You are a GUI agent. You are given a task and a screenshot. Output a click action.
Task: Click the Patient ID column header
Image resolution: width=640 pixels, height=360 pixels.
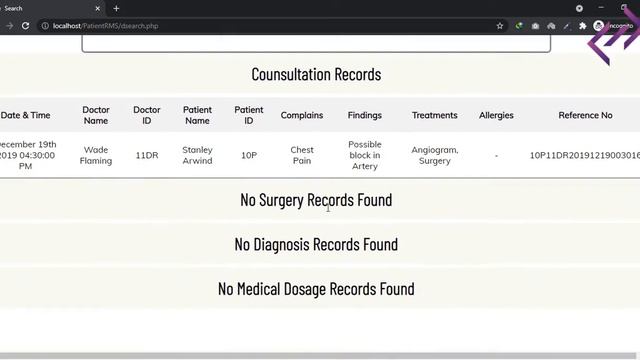pos(249,115)
